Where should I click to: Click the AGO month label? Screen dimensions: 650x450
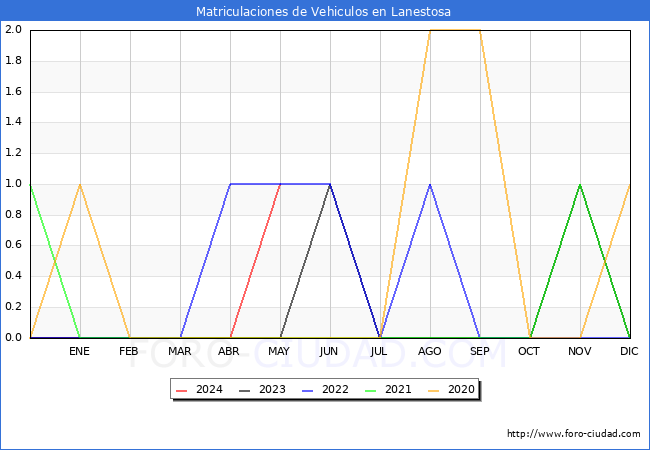[429, 351]
